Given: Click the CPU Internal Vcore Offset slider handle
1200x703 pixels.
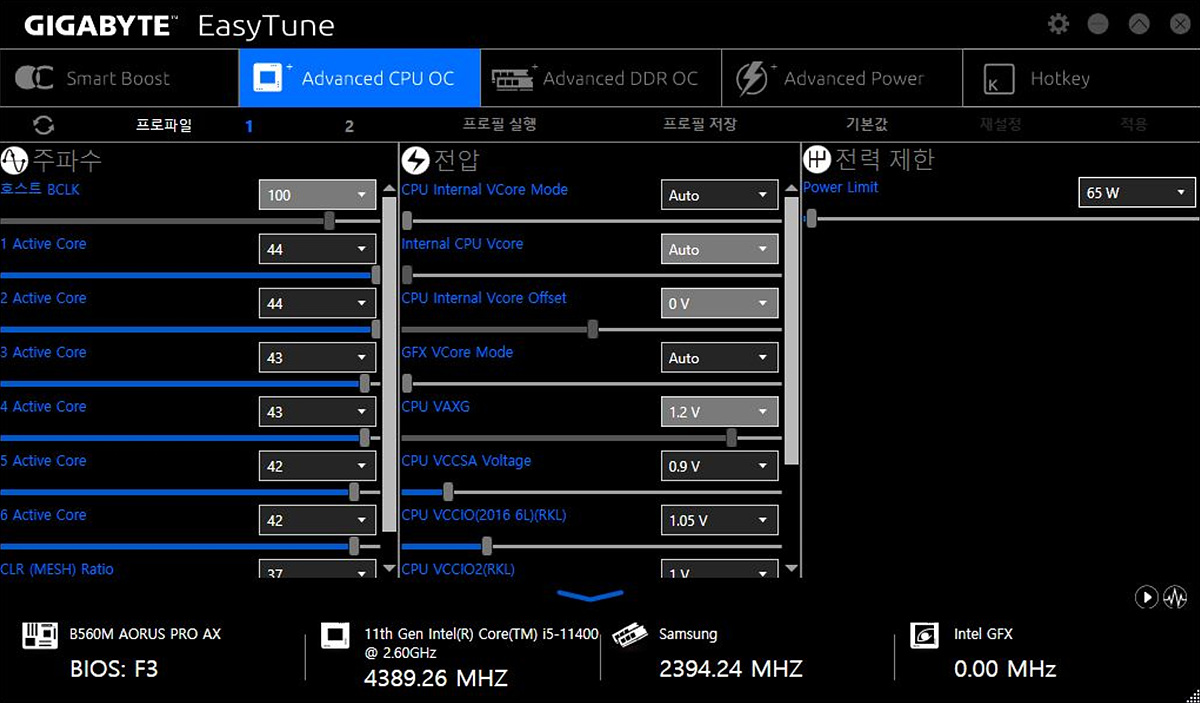Looking at the screenshot, I should (593, 329).
